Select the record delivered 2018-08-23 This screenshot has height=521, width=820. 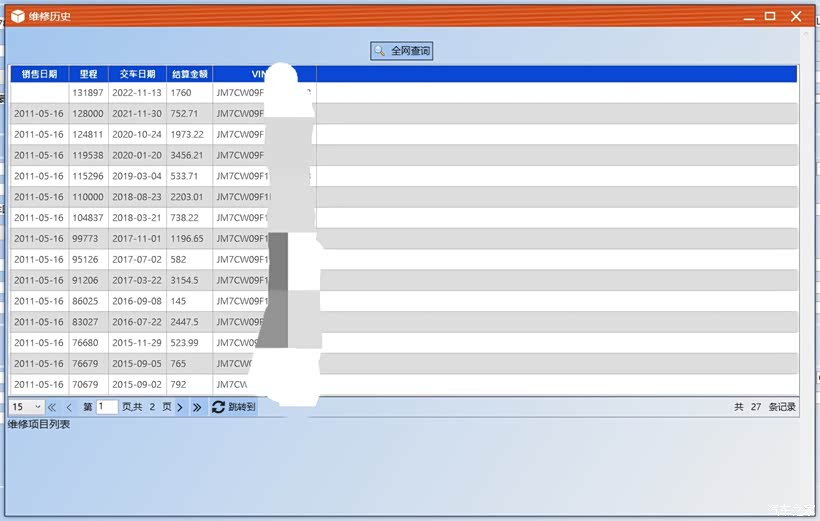click(x=136, y=197)
